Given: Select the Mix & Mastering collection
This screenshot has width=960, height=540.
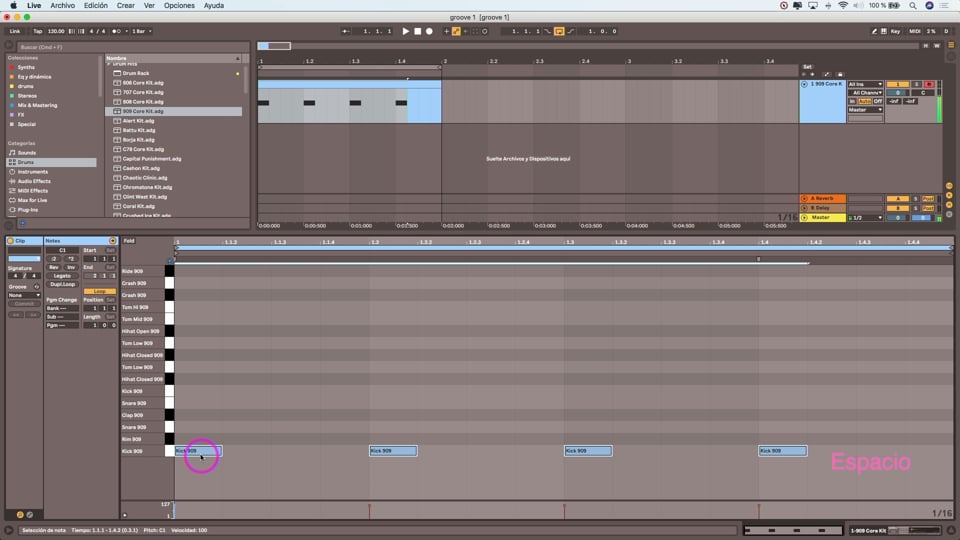Looking at the screenshot, I should coord(37,105).
